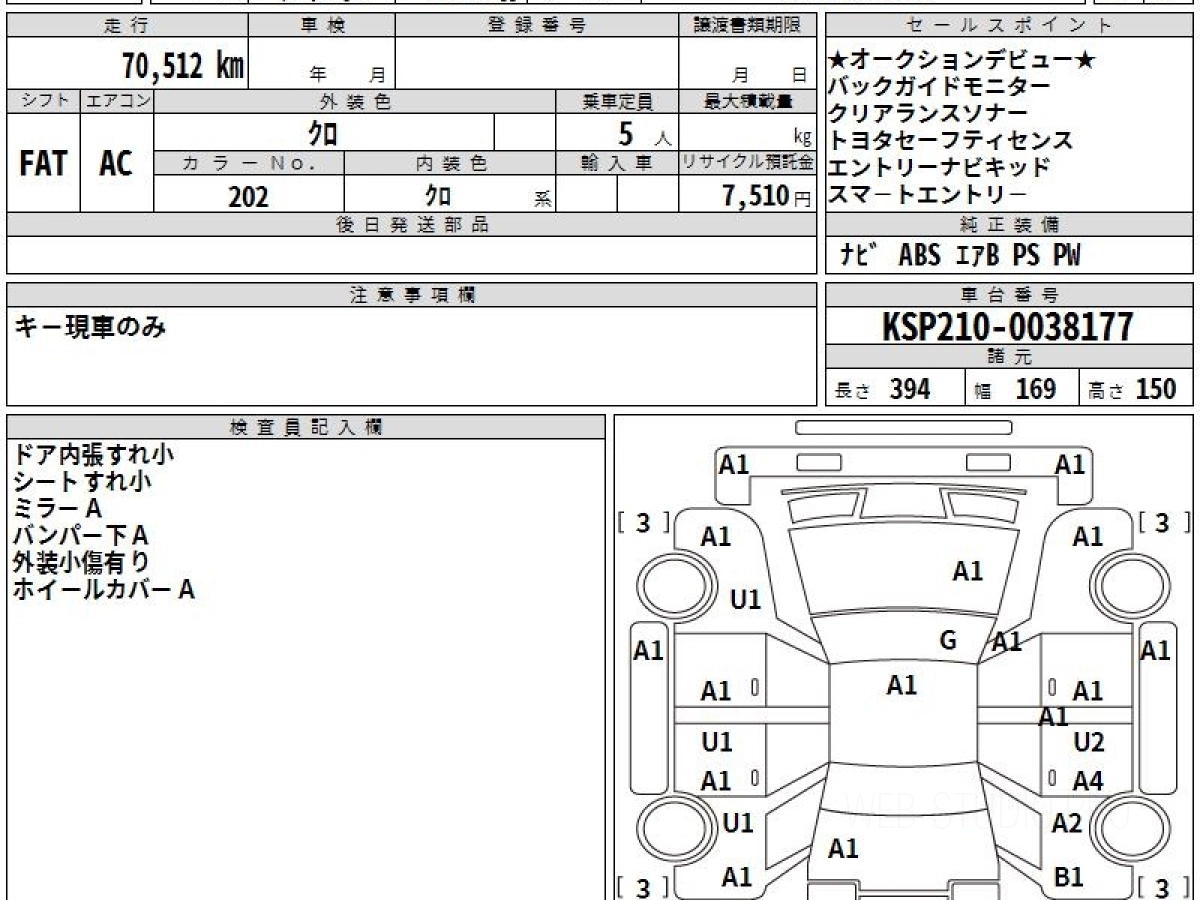Select the クリアランスソナー line

(x=928, y=113)
